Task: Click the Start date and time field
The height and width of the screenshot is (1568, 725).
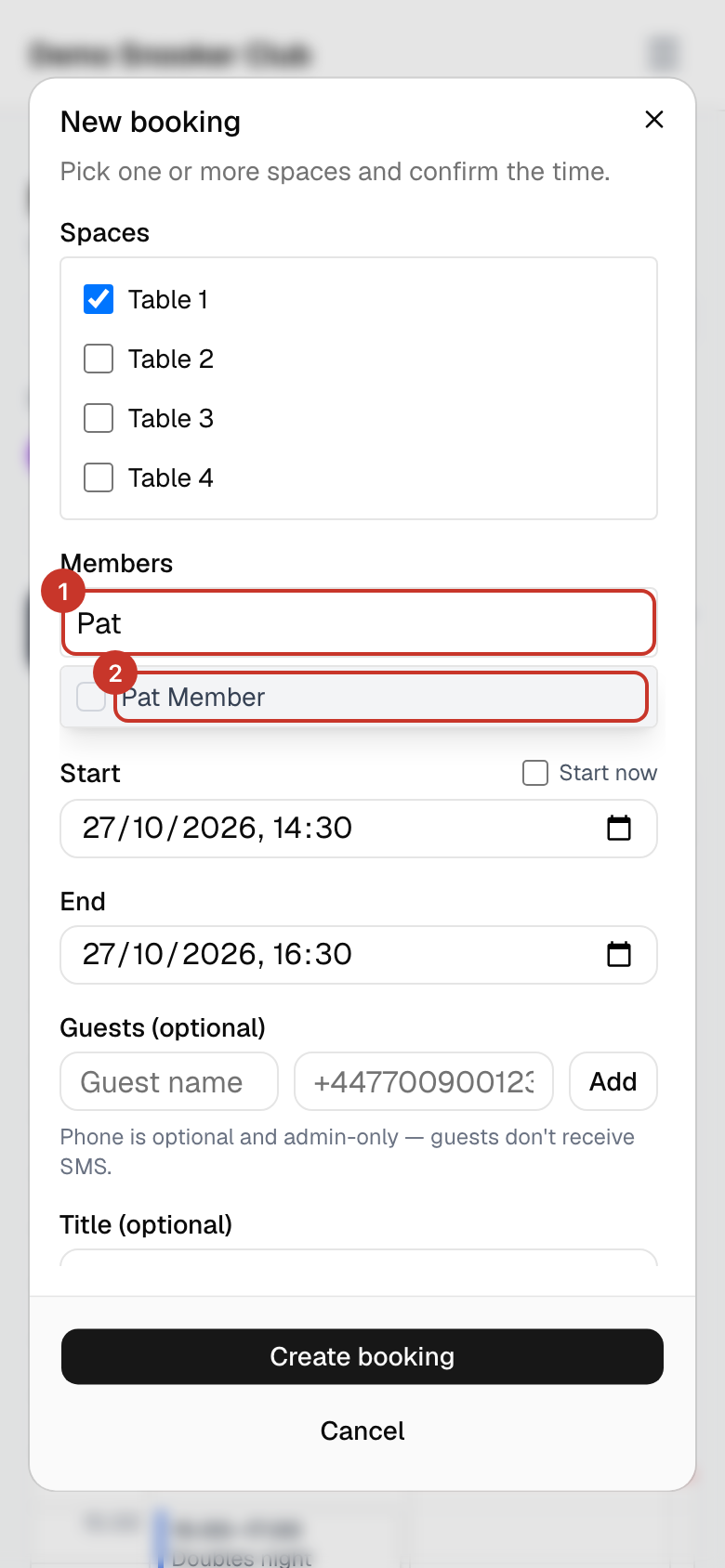Action: click(359, 829)
